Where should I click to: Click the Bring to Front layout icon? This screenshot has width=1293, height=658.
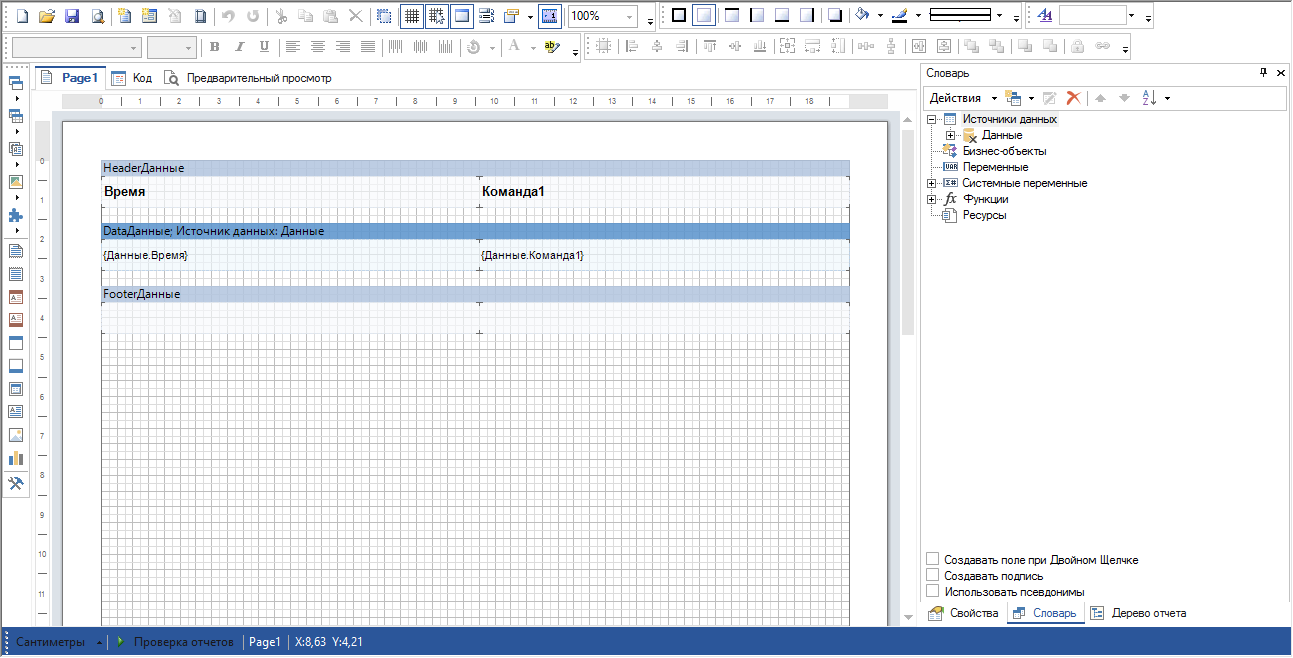coord(972,47)
